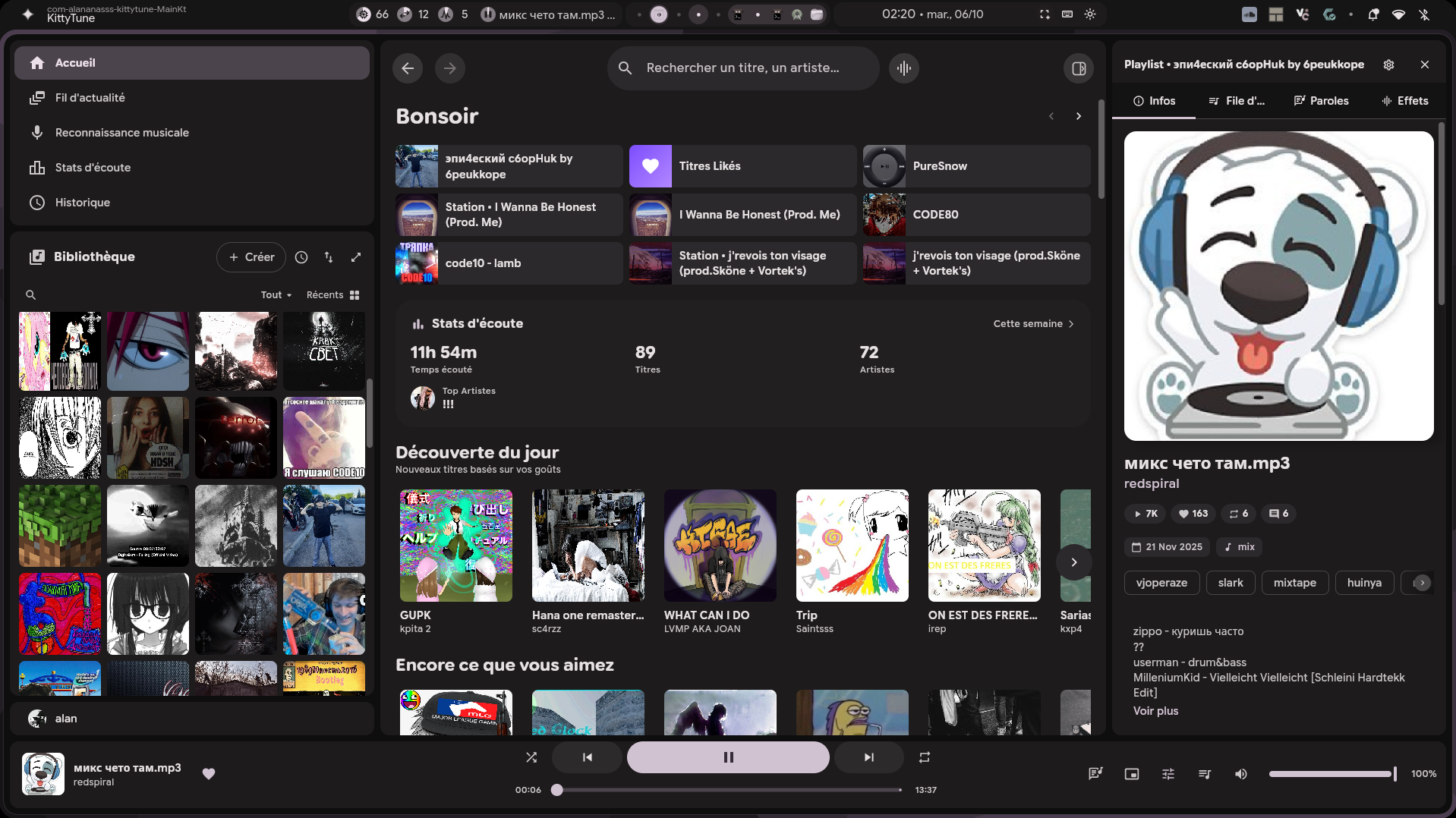The width and height of the screenshot is (1456, 818).
Task: Select the vjoperaze tag
Action: 1161,583
